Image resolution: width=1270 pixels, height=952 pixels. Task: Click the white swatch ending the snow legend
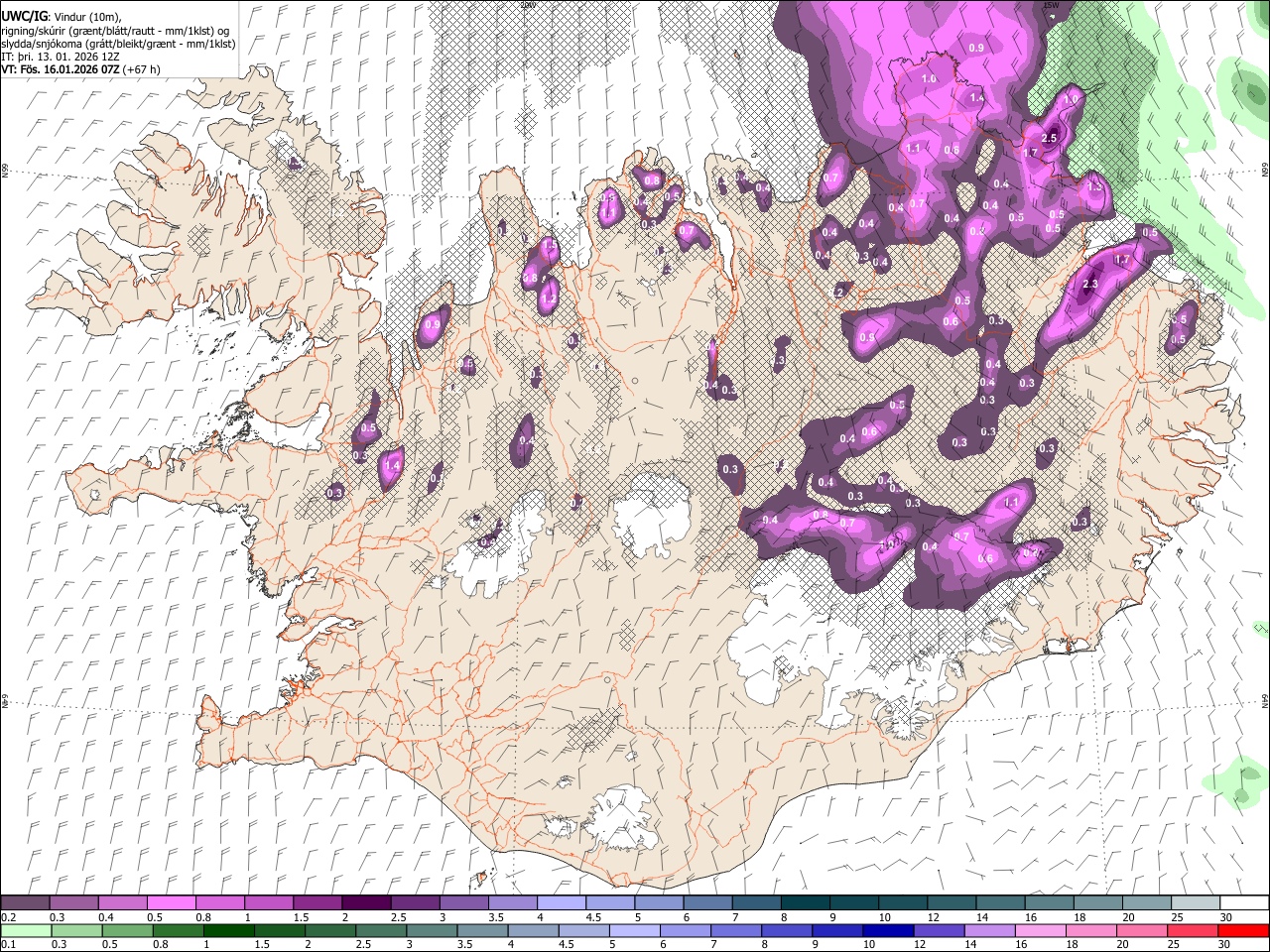(1243, 902)
